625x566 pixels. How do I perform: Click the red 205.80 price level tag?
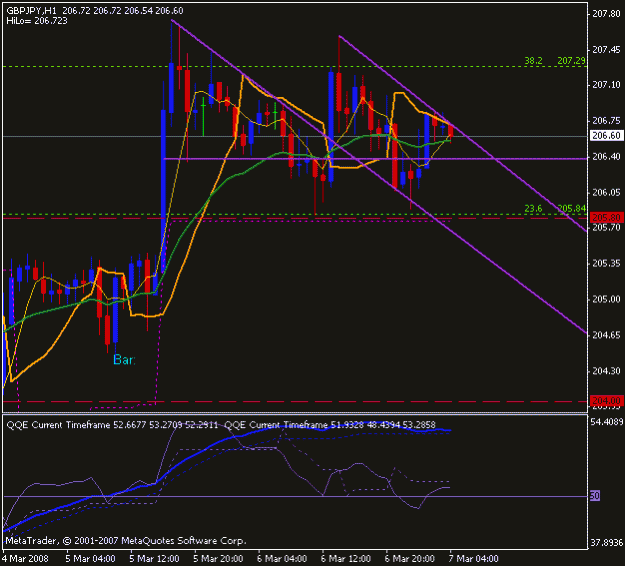click(x=606, y=218)
